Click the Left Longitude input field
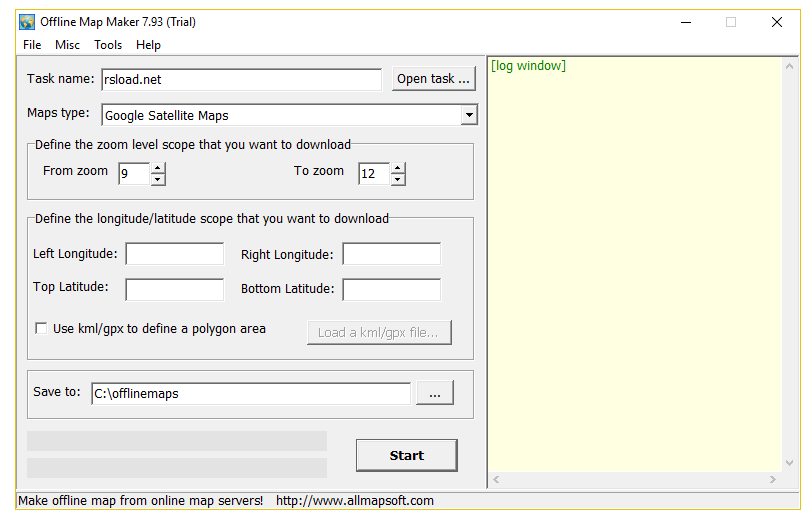Image resolution: width=812 pixels, height=529 pixels. tap(175, 254)
